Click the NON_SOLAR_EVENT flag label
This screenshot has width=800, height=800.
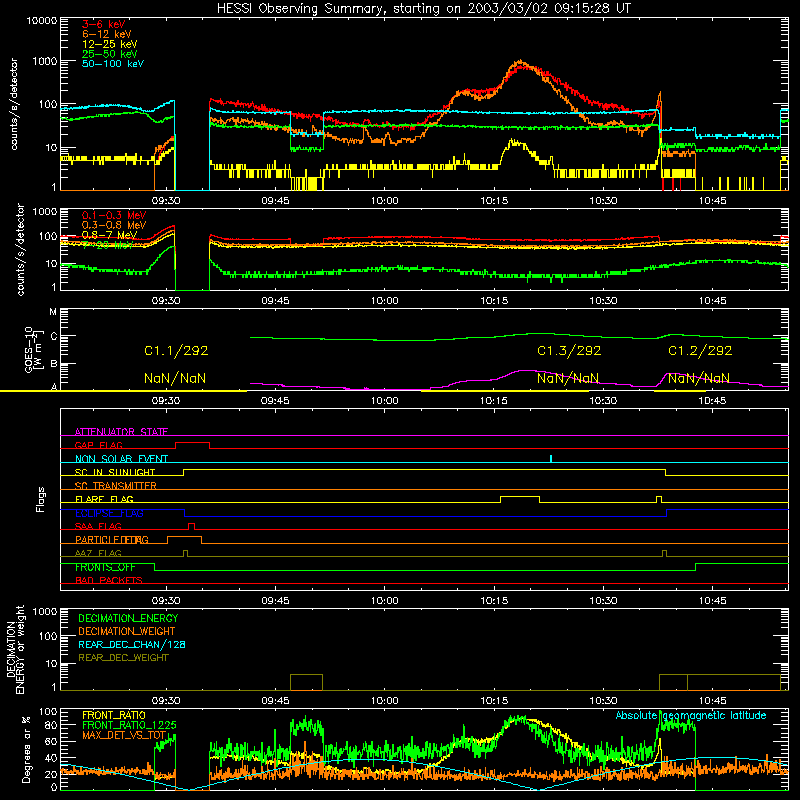tap(121, 459)
